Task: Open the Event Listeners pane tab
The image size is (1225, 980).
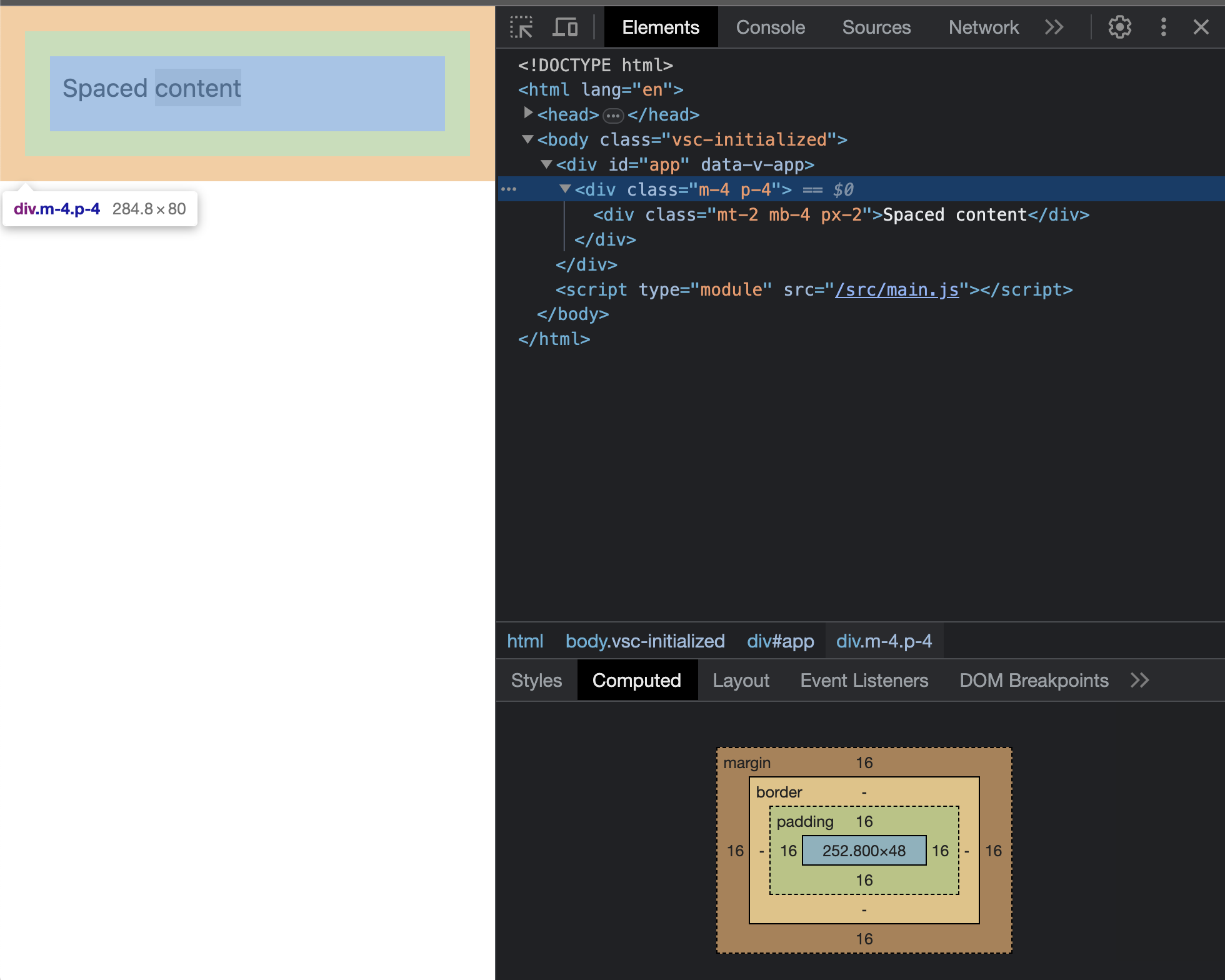Action: click(x=864, y=681)
